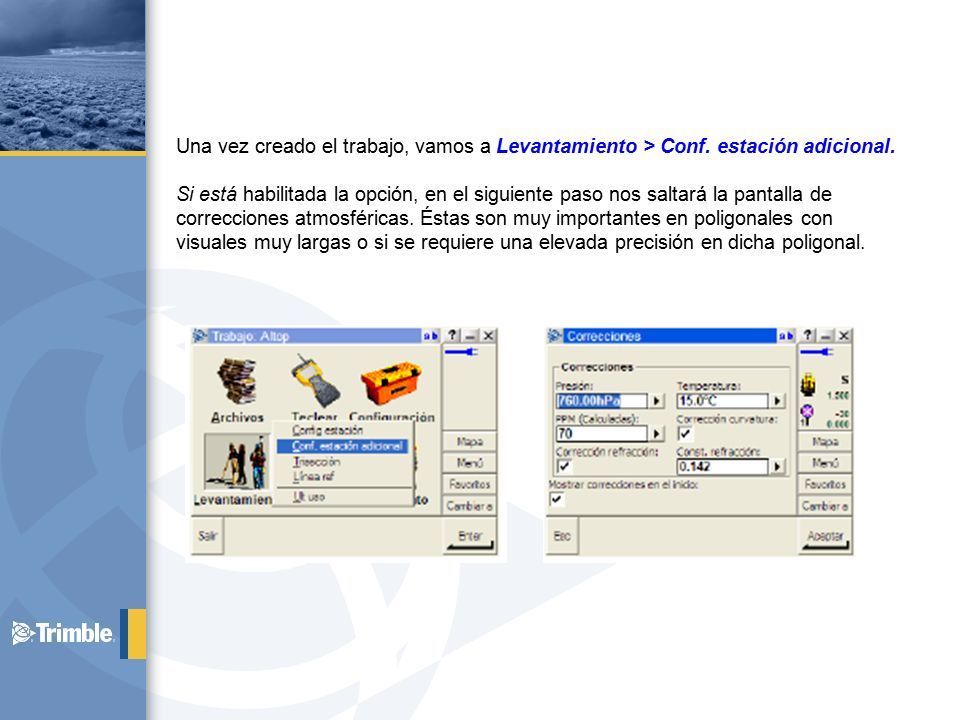Open the Teclear handheld controller icon
Viewport: 960px width, 720px height.
tap(315, 381)
